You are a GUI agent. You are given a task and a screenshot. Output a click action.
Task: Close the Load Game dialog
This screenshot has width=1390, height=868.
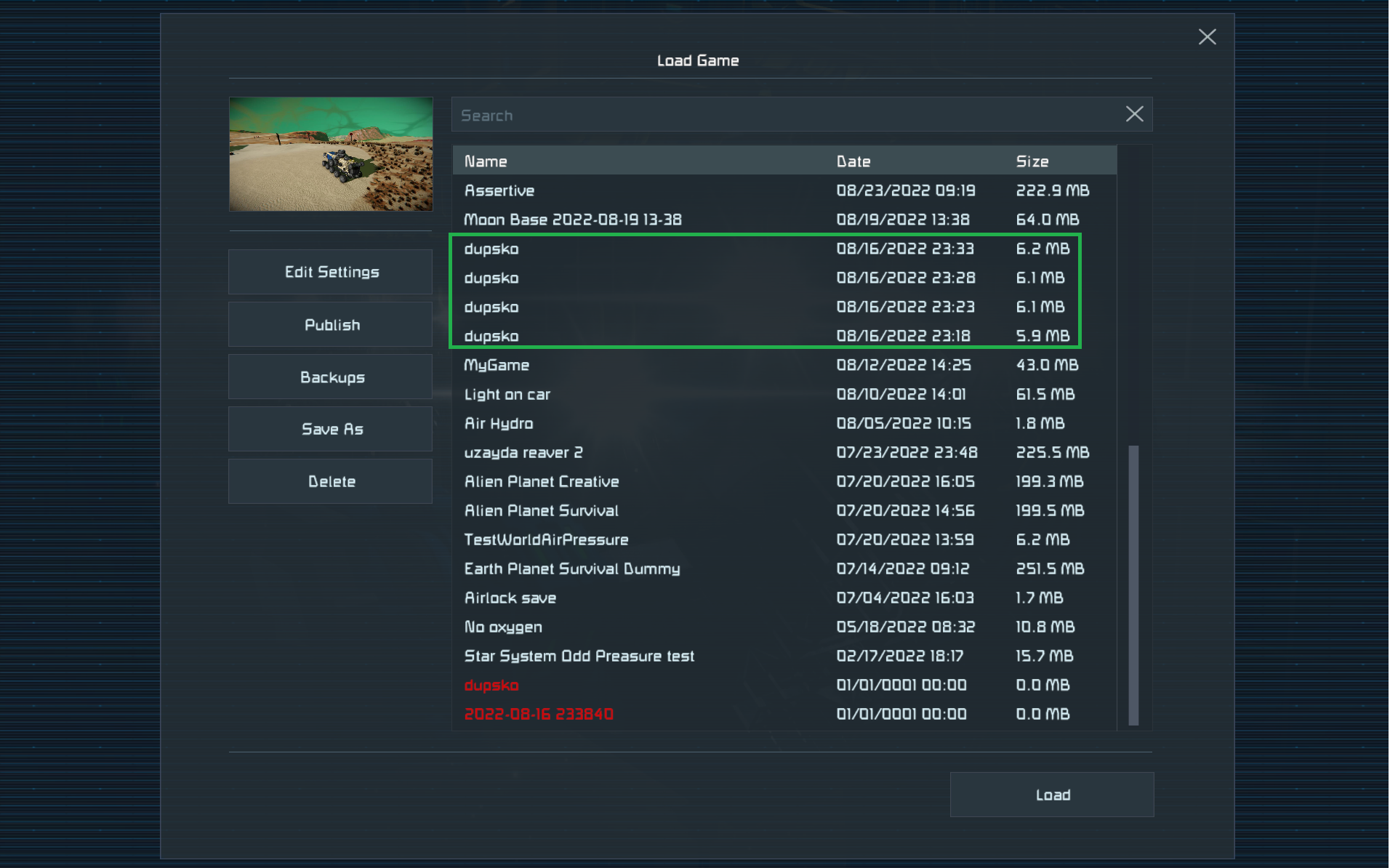(1207, 37)
